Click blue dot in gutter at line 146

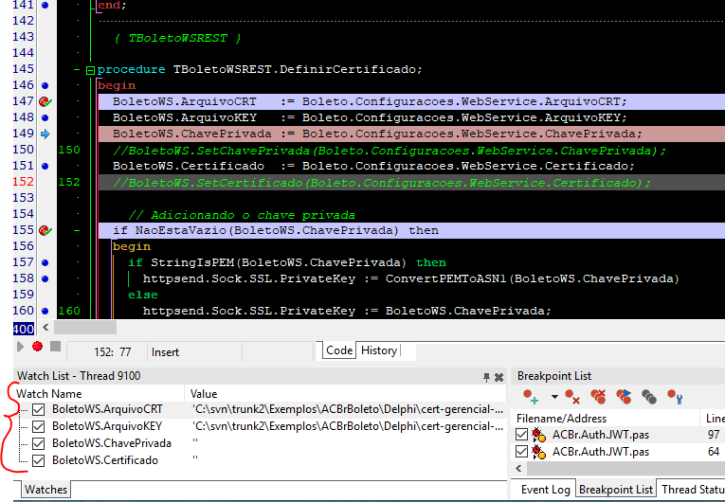tap(45, 86)
